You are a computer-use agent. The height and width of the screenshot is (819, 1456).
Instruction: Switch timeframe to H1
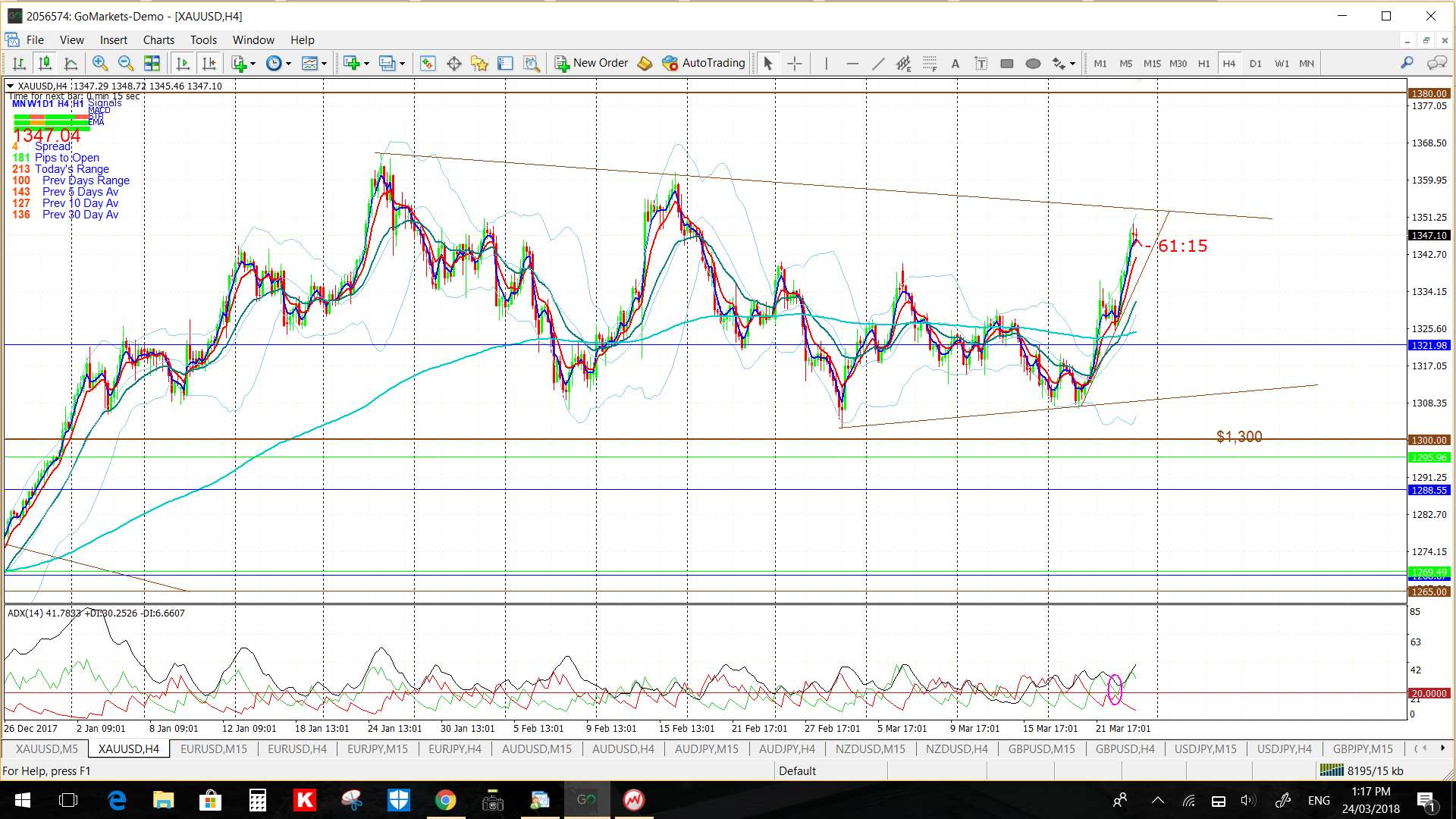1203,64
